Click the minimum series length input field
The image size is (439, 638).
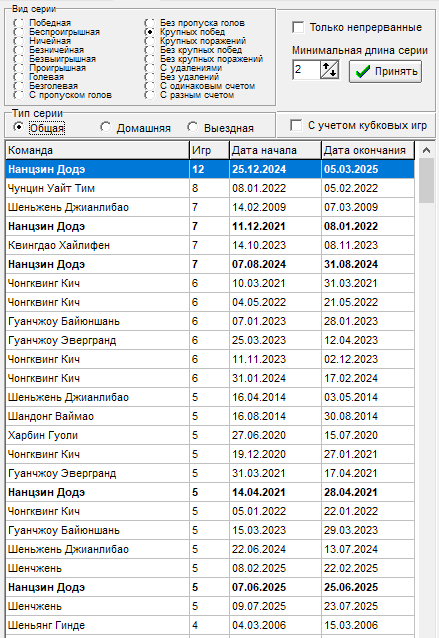click(x=306, y=70)
